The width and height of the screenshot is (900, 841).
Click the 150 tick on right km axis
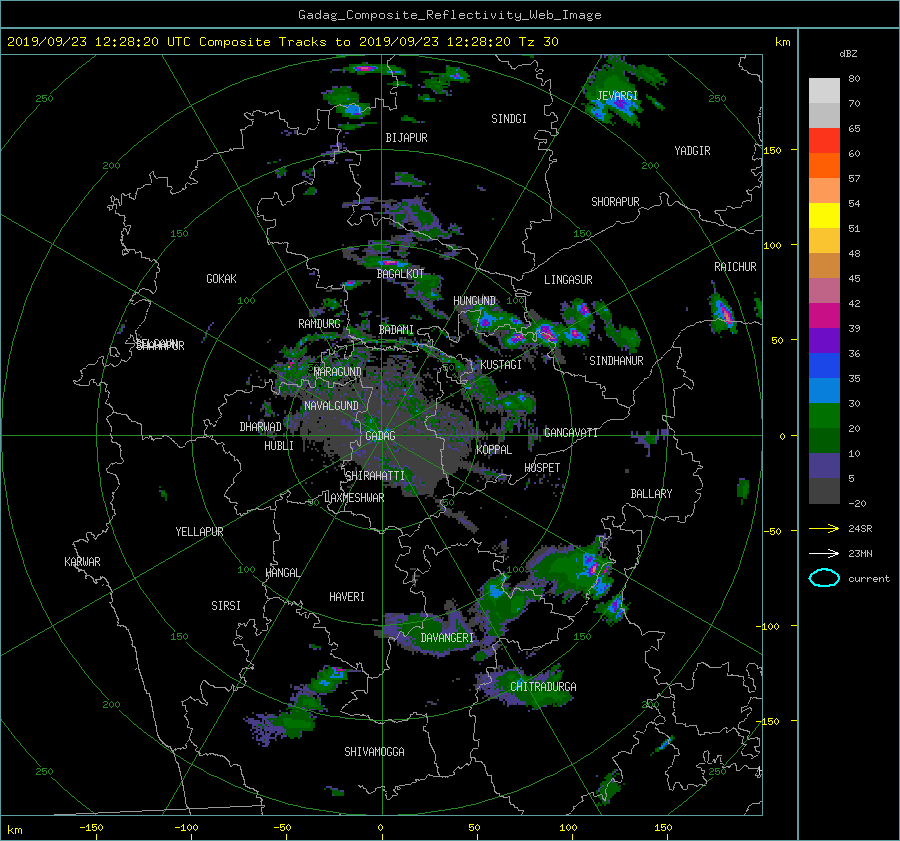pos(773,150)
